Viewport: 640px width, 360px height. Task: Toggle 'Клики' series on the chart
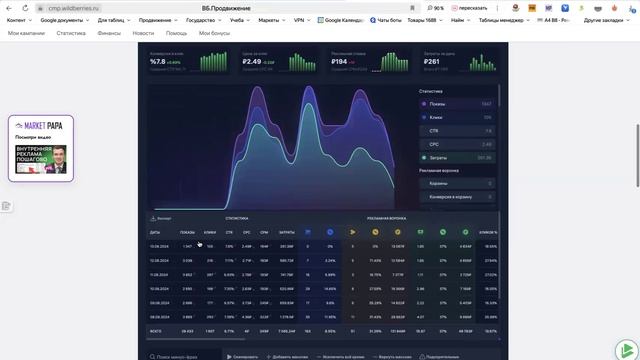click(457, 118)
